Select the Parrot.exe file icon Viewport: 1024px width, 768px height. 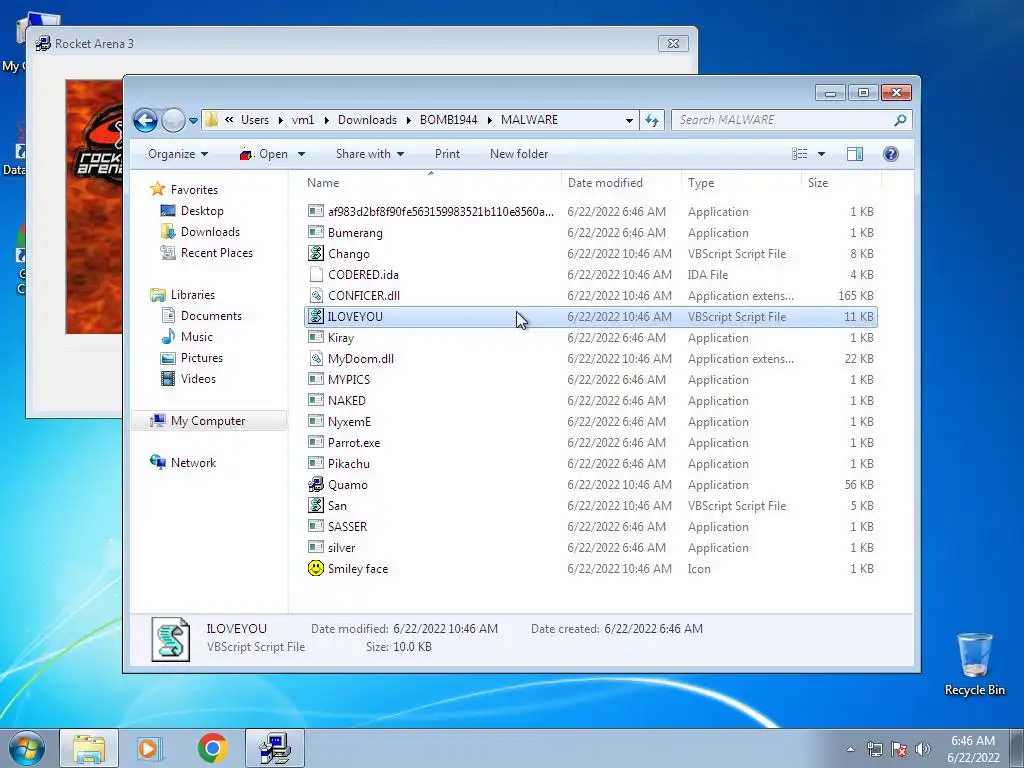coord(316,442)
